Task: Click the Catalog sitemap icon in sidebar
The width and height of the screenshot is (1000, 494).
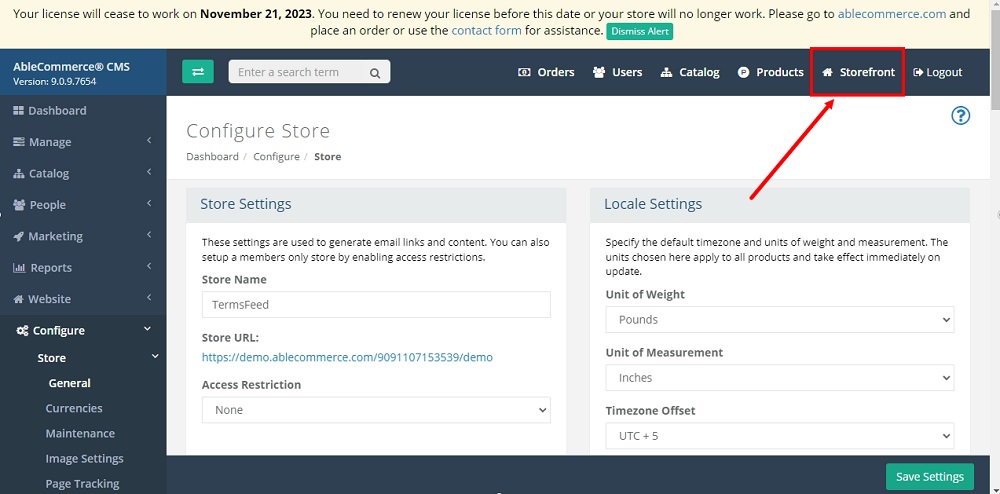Action: click(x=19, y=173)
